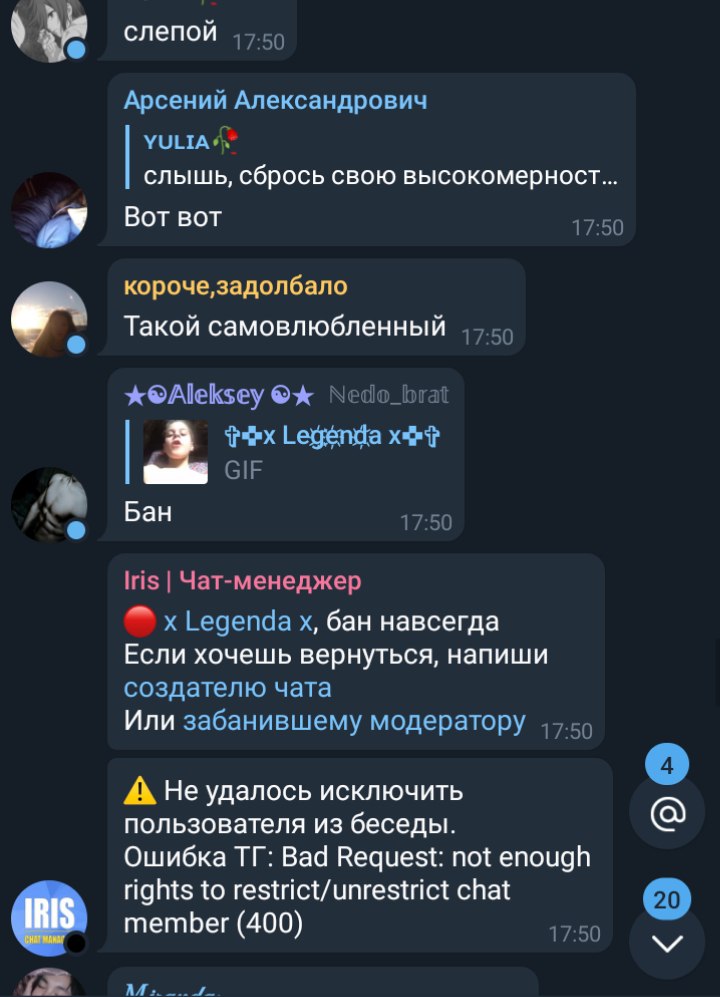The image size is (720, 997).
Task: Tap the unread count badge showing 20
Action: (x=667, y=899)
